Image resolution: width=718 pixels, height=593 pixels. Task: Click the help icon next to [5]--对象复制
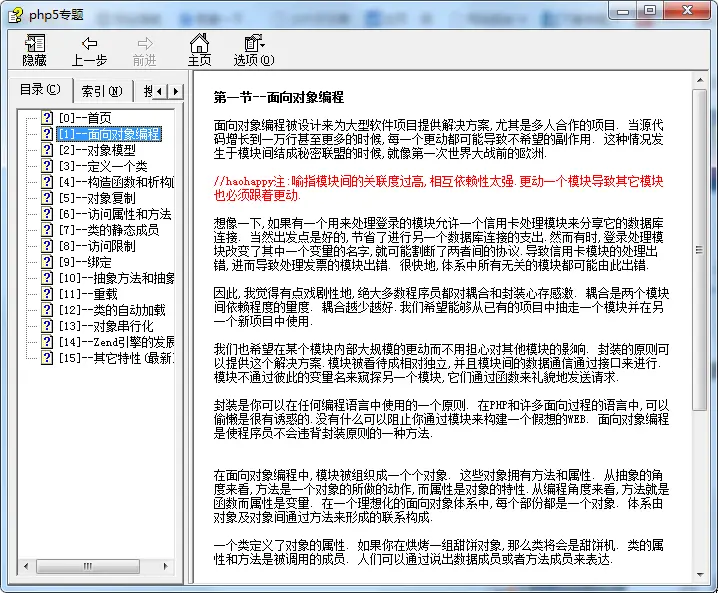tap(47, 198)
